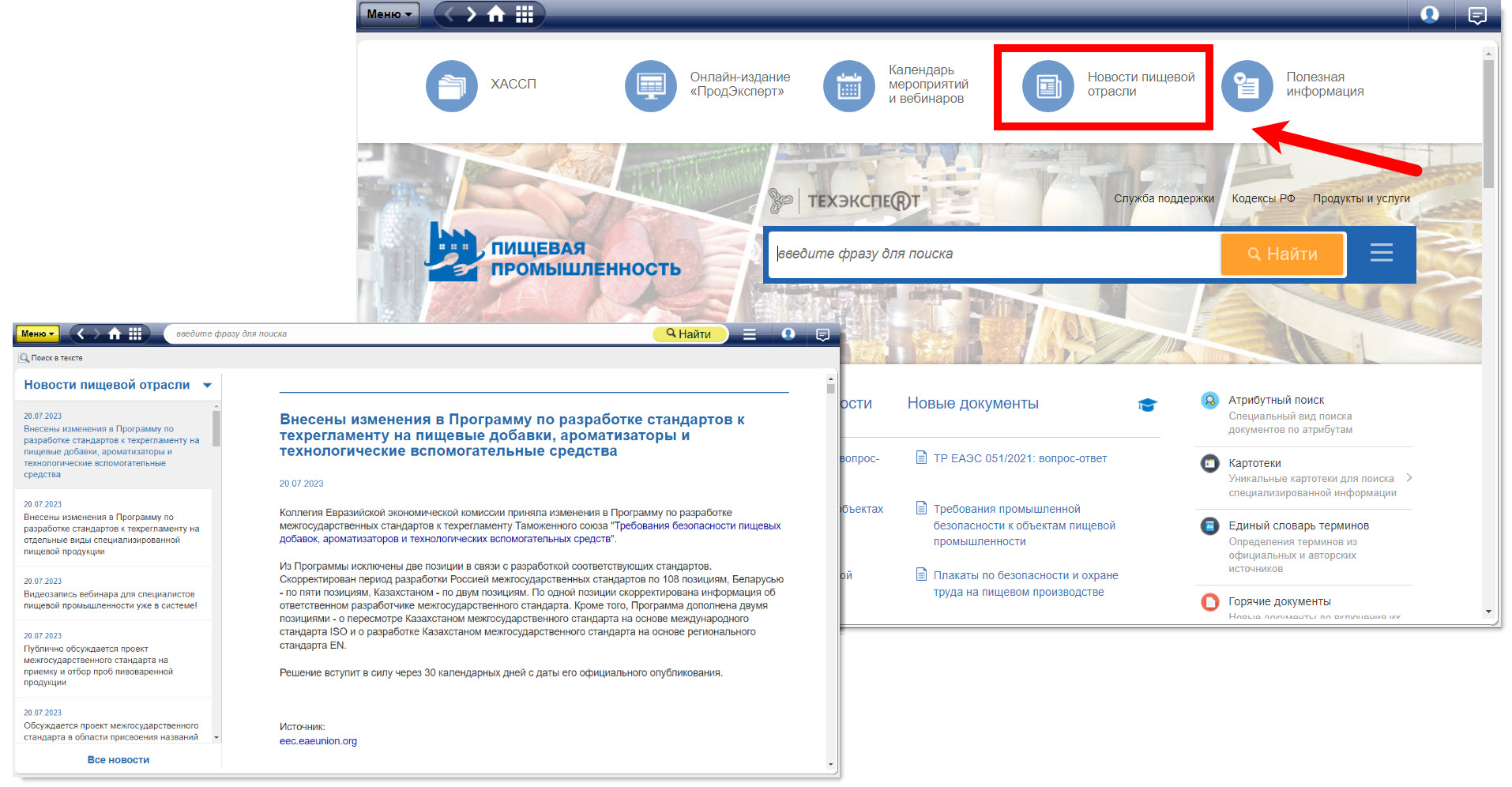
Task: Click back window scrollbar down arrow
Action: click(x=1488, y=612)
